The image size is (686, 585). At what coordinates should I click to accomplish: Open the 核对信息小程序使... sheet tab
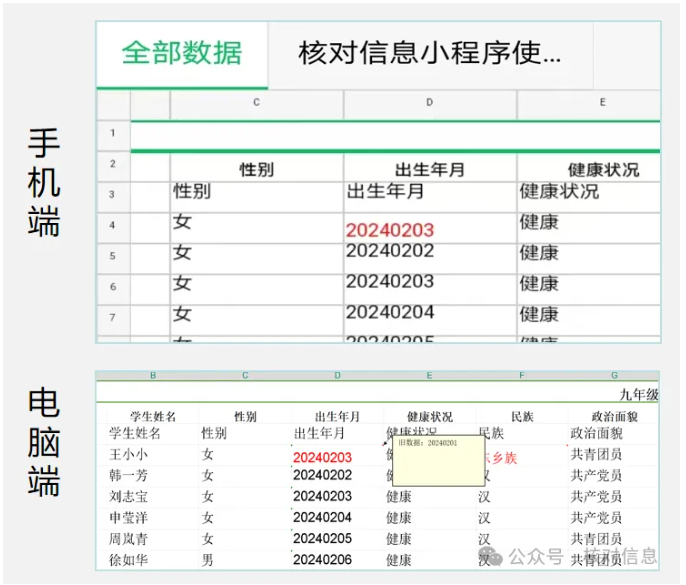(x=430, y=54)
